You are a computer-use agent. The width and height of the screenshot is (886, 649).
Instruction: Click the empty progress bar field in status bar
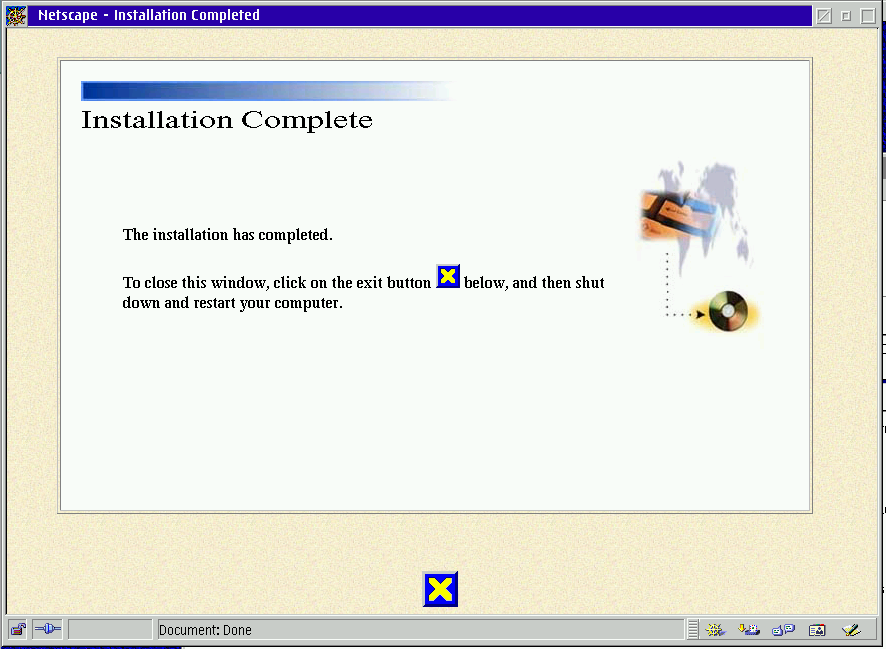[x=110, y=629]
